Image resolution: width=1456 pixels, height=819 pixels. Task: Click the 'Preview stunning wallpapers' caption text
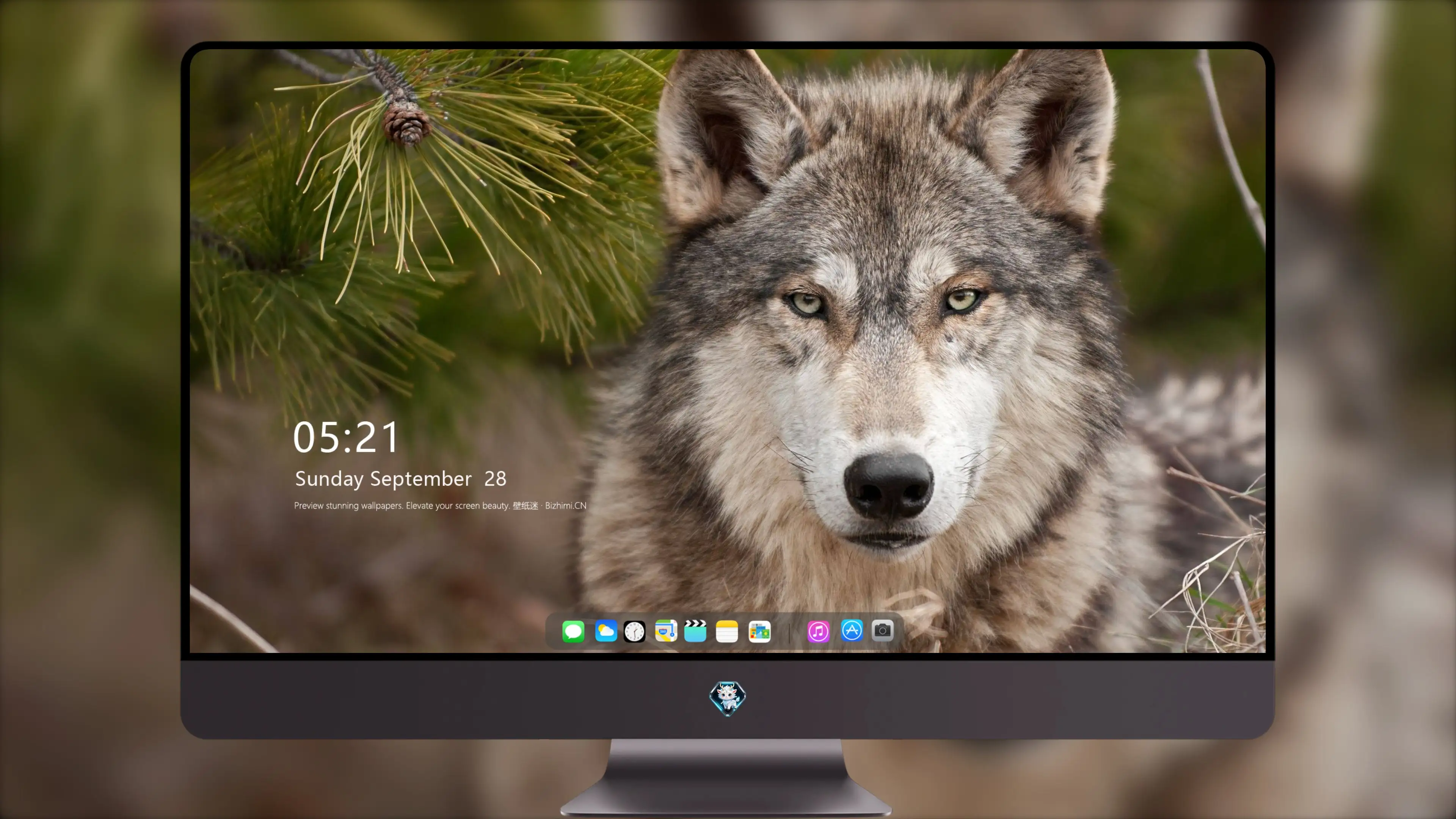point(440,505)
